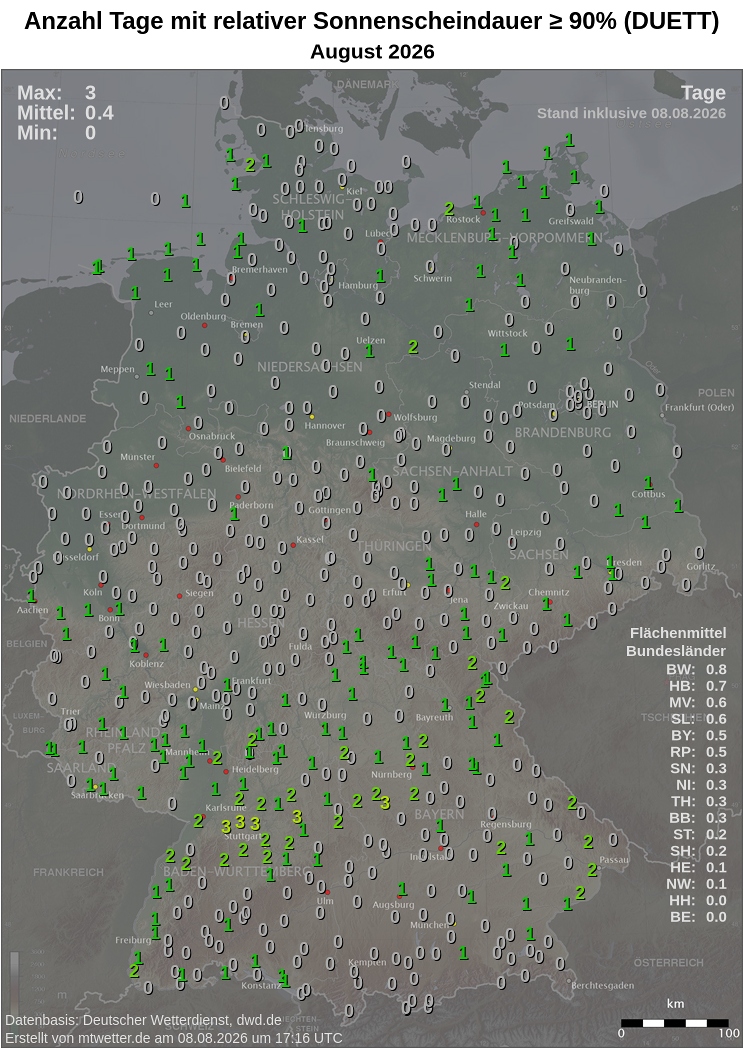Select legend row 'MV: 0.6'

pyautogui.click(x=697, y=702)
